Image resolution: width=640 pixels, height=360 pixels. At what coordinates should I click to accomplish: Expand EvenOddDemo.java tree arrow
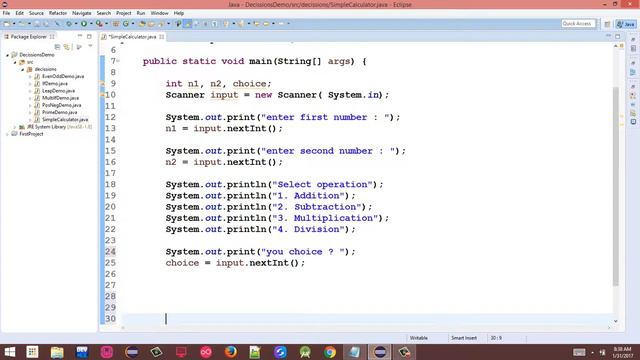point(30,76)
